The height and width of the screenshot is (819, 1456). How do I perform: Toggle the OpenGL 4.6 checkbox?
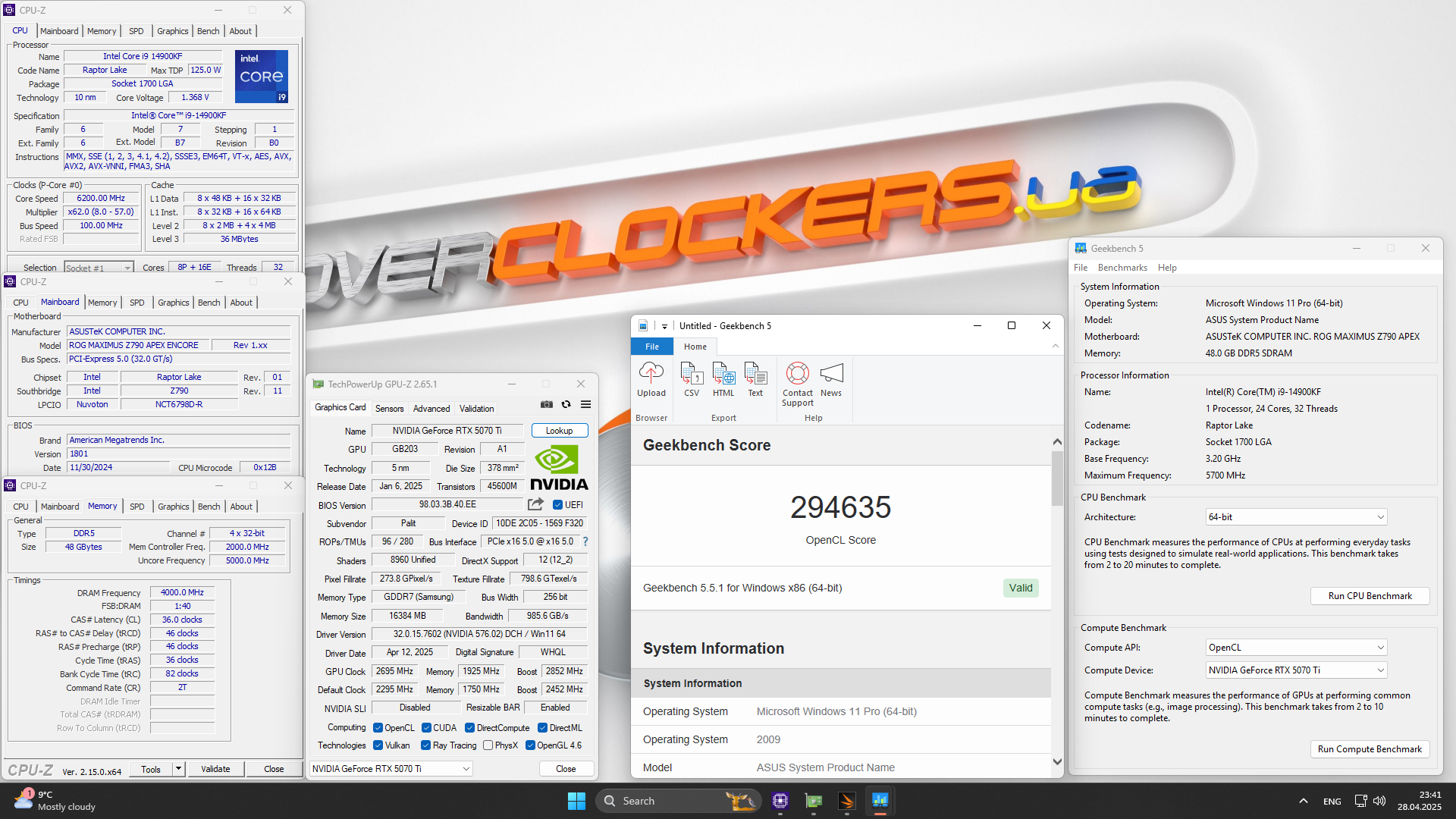530,745
